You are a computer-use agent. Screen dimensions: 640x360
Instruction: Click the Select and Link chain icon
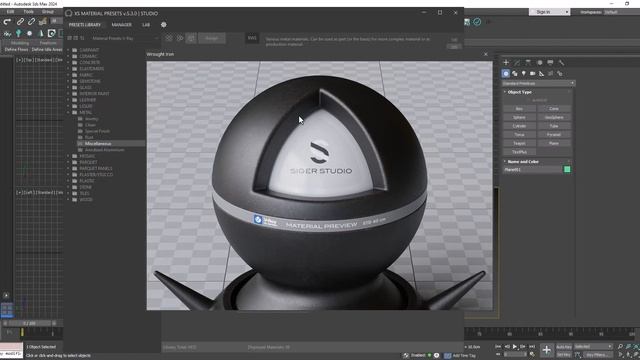tap(20, 22)
